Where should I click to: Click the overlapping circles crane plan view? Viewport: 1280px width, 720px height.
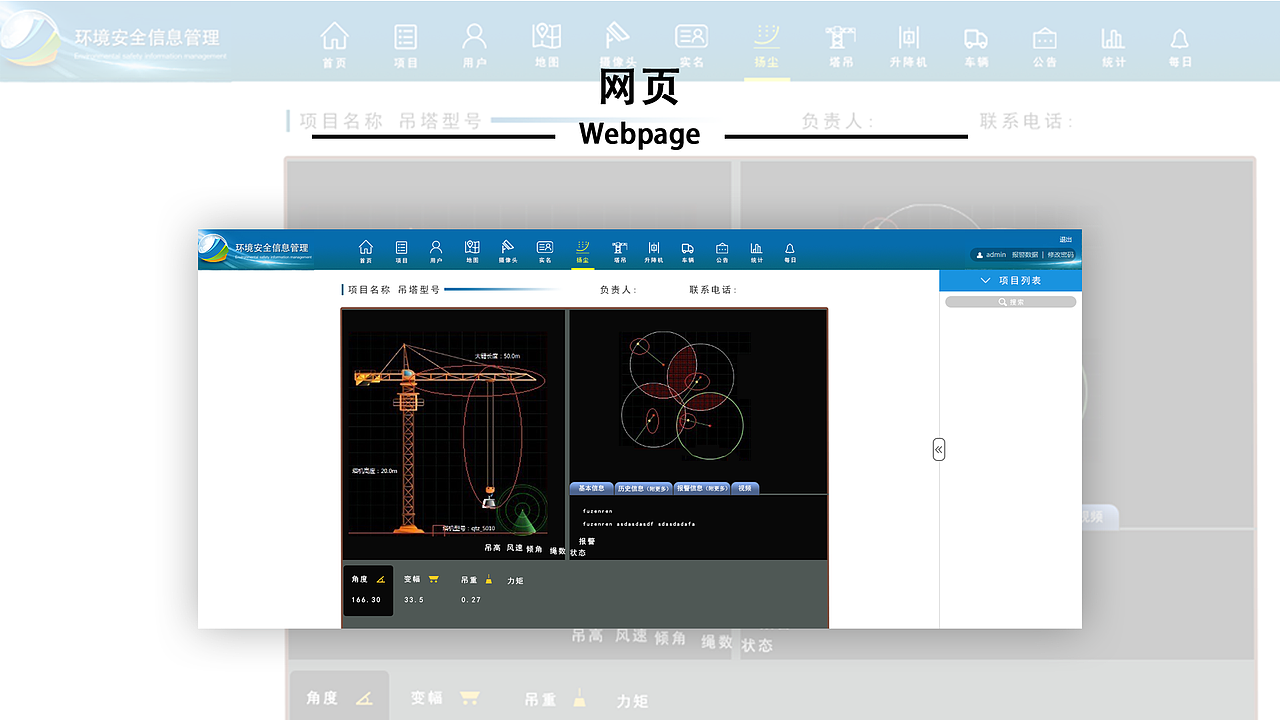683,397
